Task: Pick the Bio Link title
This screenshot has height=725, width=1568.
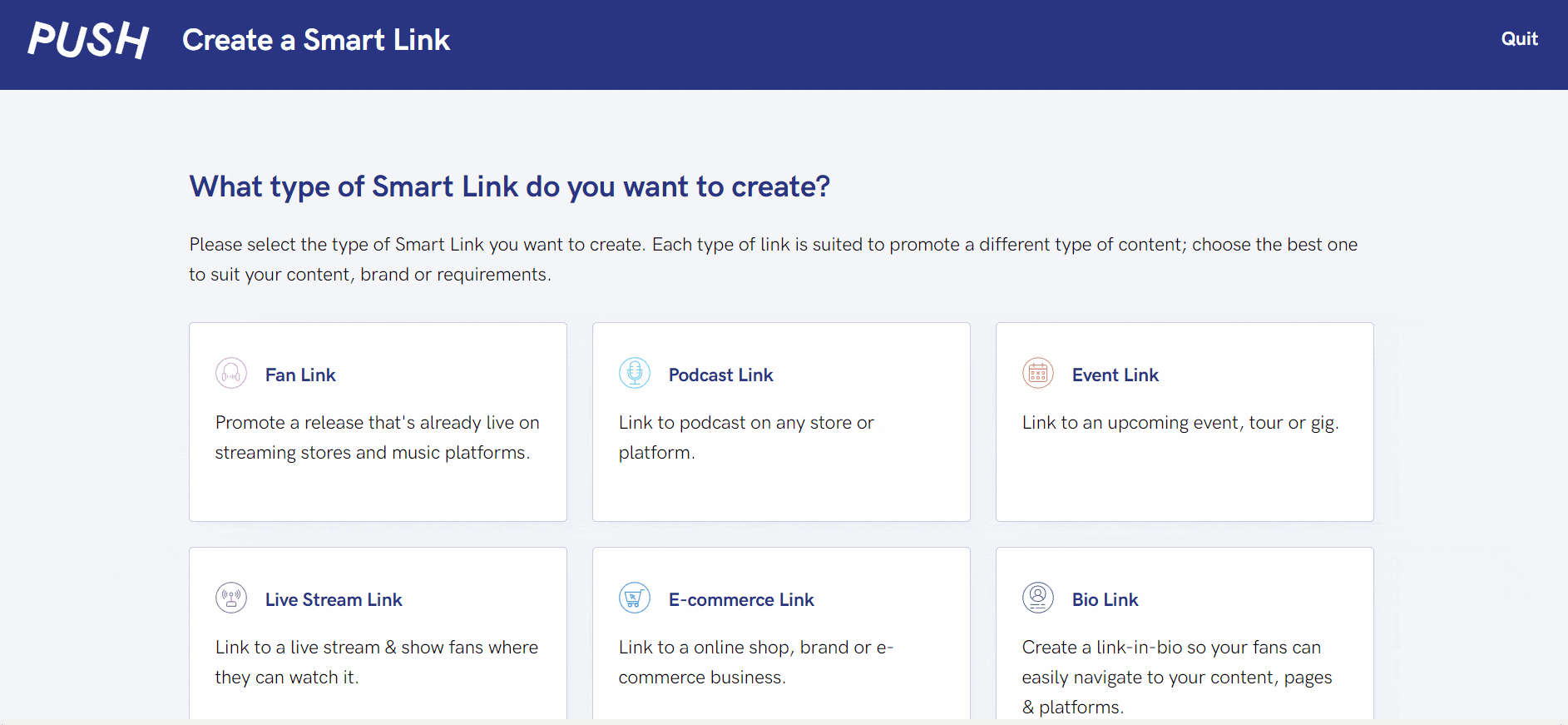Action: 1106,600
